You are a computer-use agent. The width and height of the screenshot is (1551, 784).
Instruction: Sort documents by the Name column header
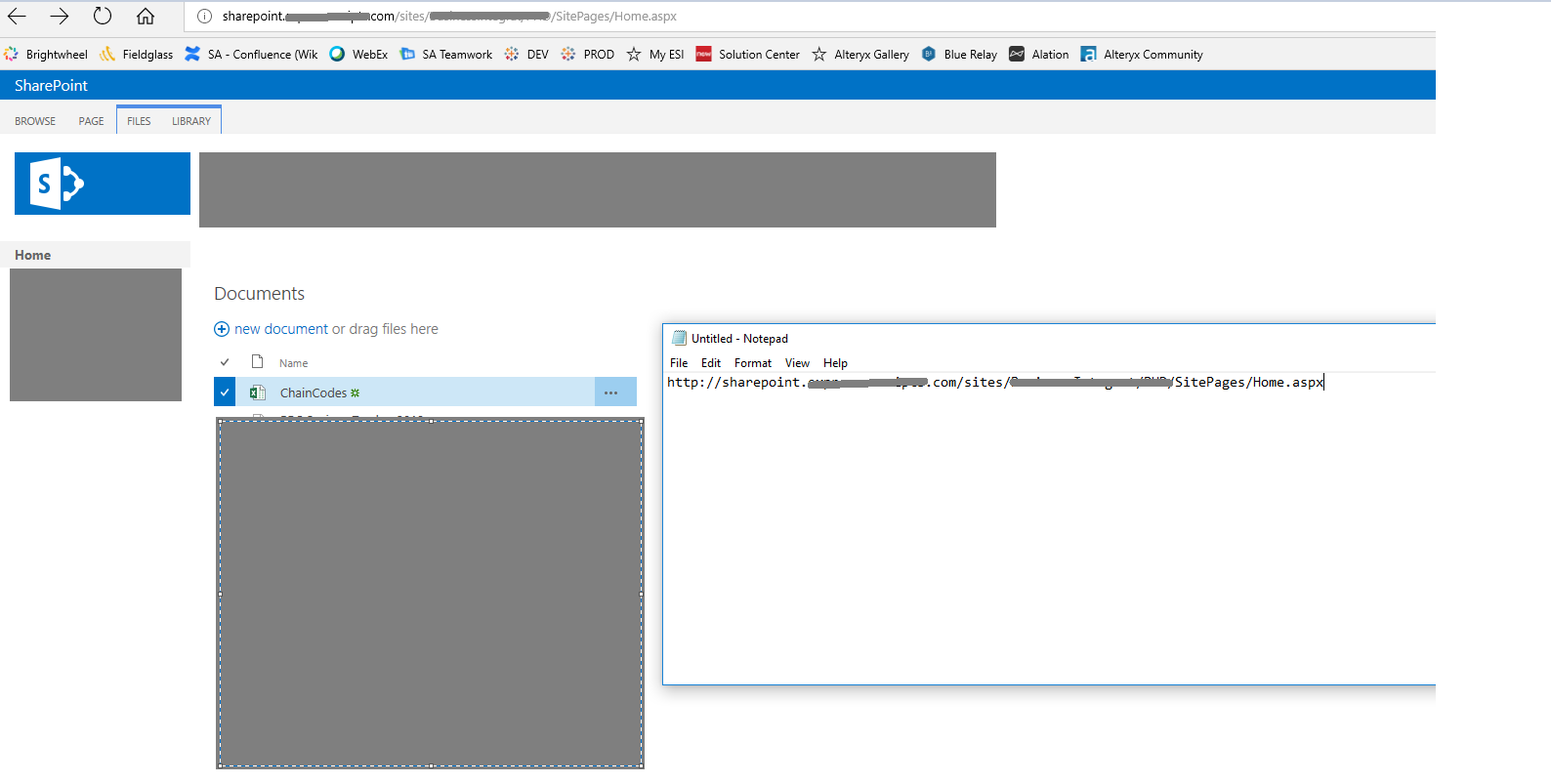click(x=294, y=363)
